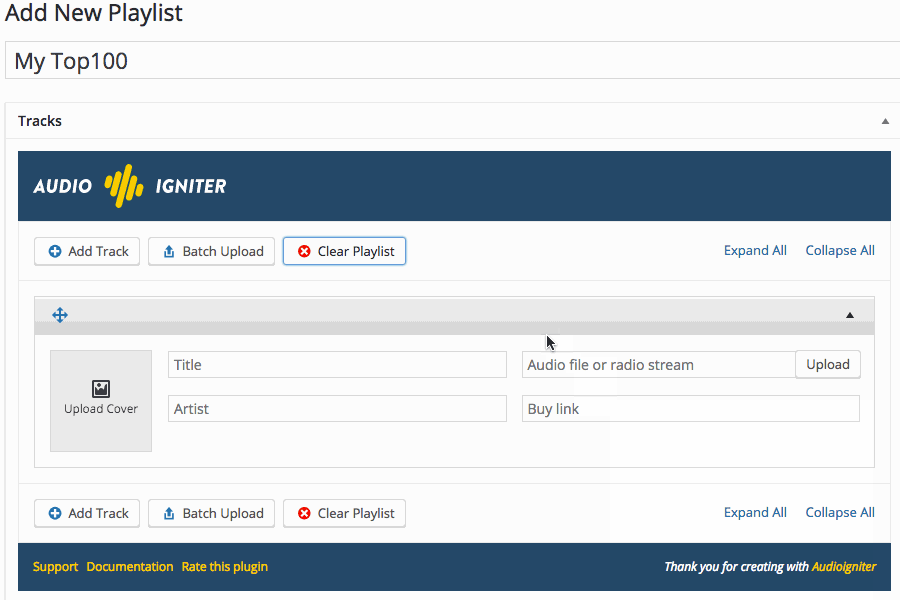Click the top Clear Playlist button

[344, 251]
